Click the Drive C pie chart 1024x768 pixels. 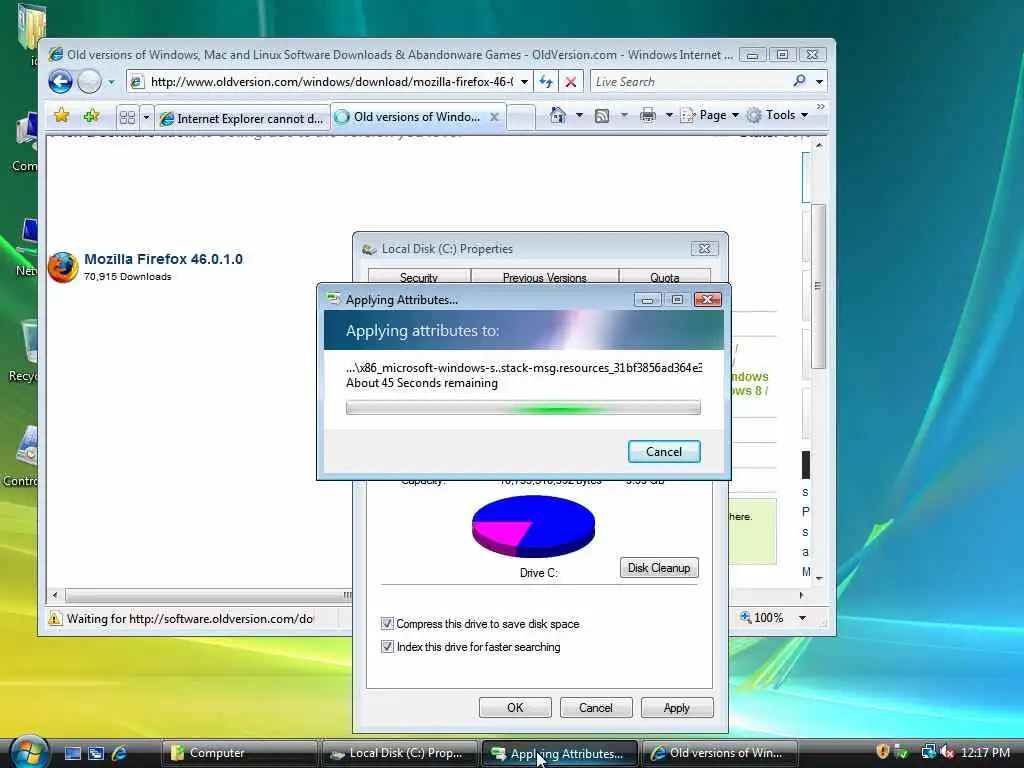533,526
